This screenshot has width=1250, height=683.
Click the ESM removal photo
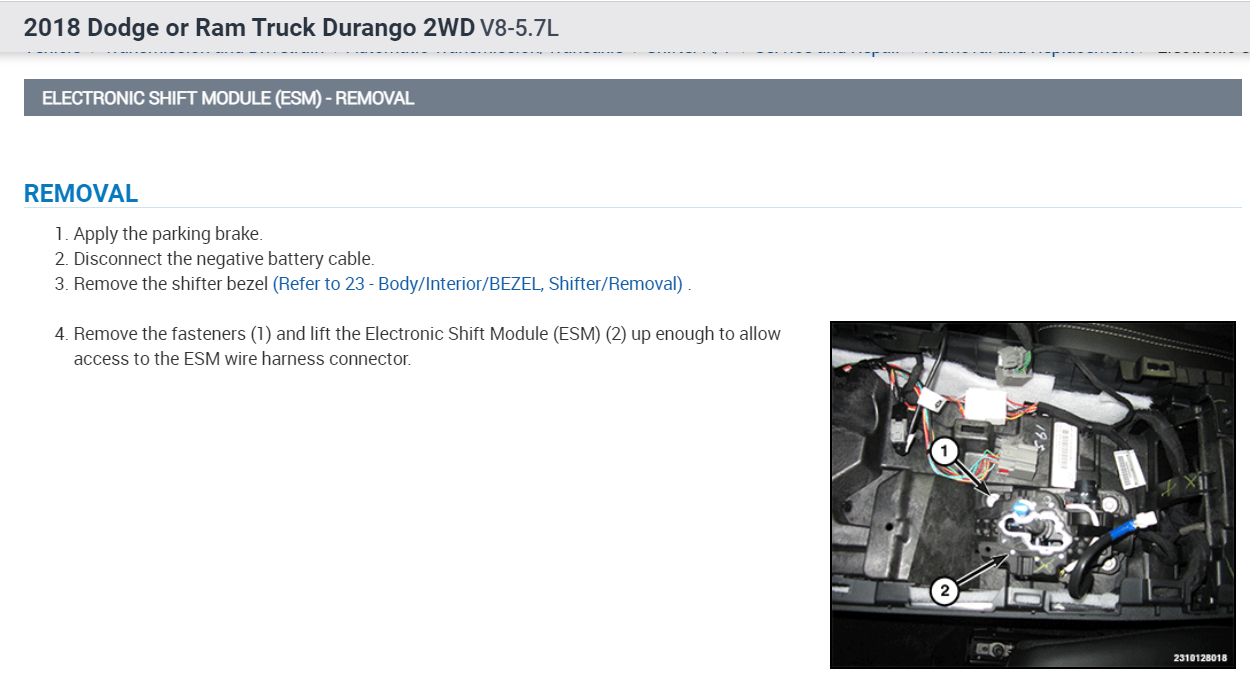pos(1033,495)
